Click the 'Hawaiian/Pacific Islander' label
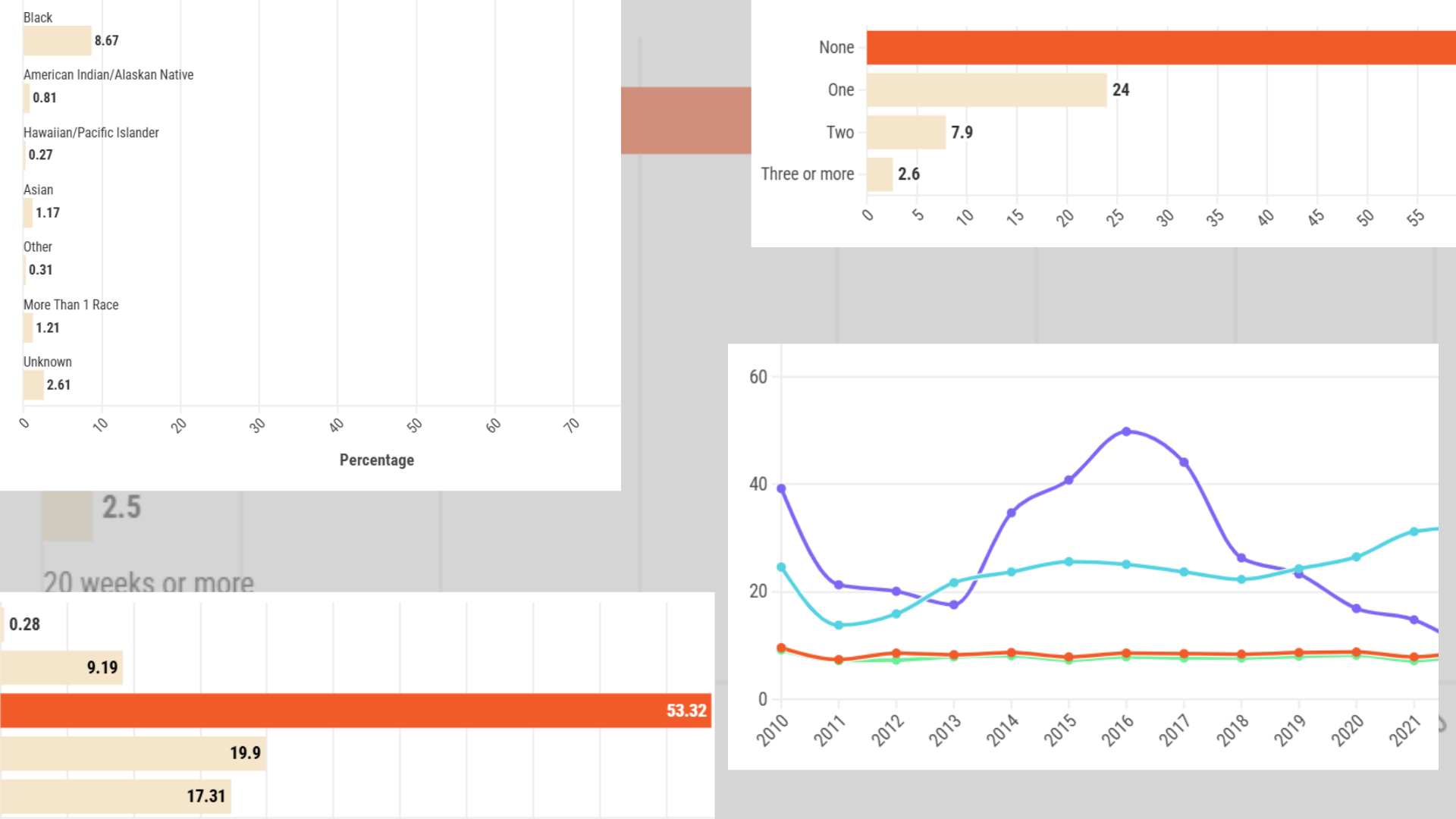This screenshot has height=819, width=1456. tap(91, 133)
